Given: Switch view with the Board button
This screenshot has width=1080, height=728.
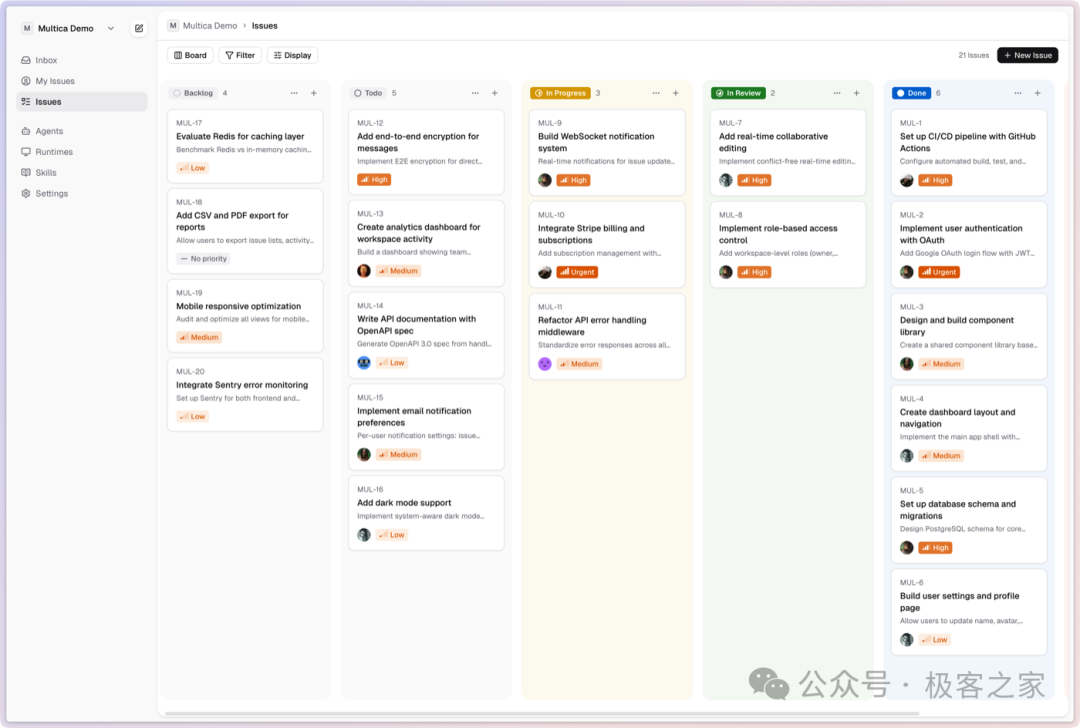Looking at the screenshot, I should (x=190, y=55).
